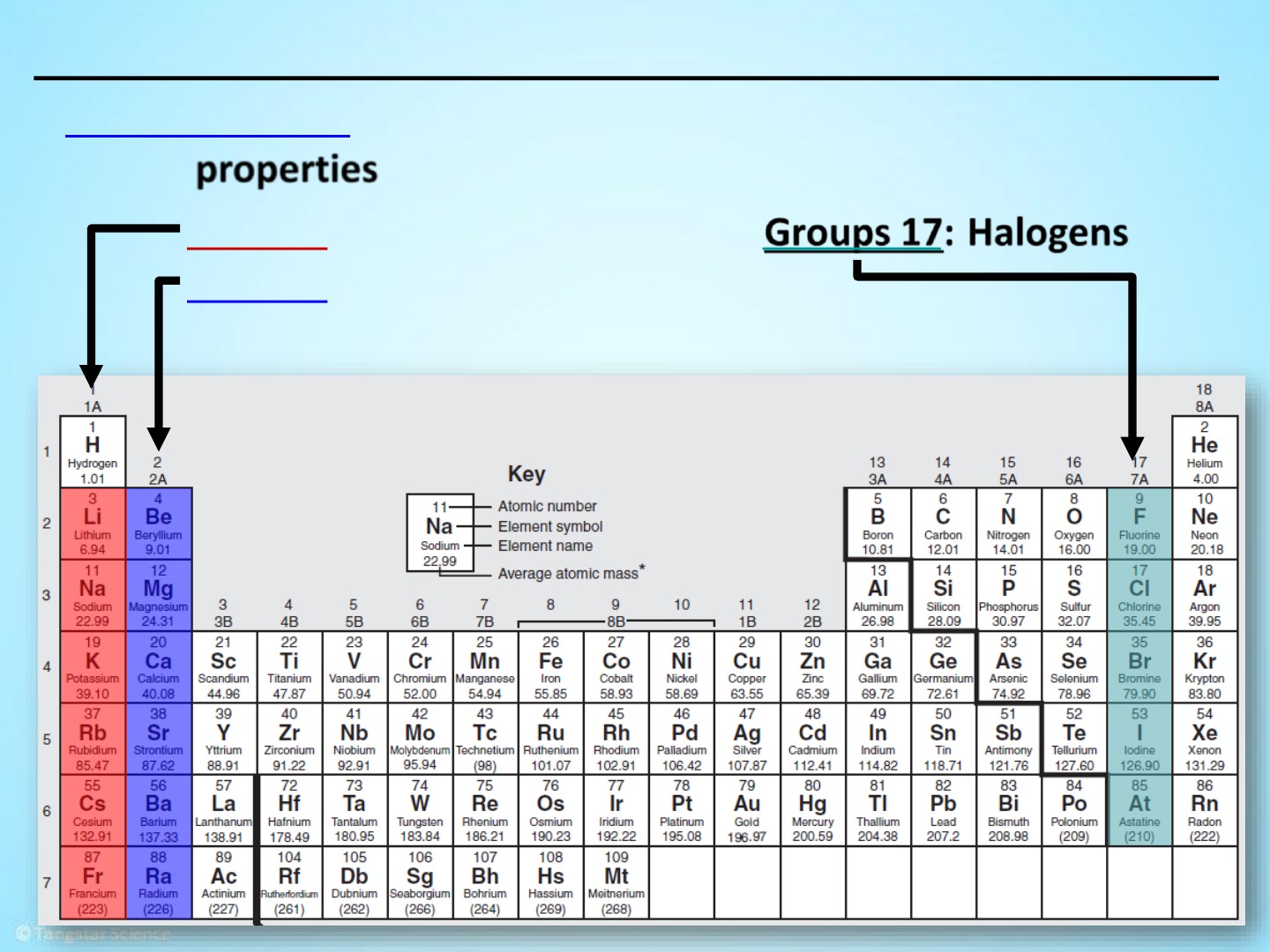Select the Barium element cell

[x=159, y=810]
